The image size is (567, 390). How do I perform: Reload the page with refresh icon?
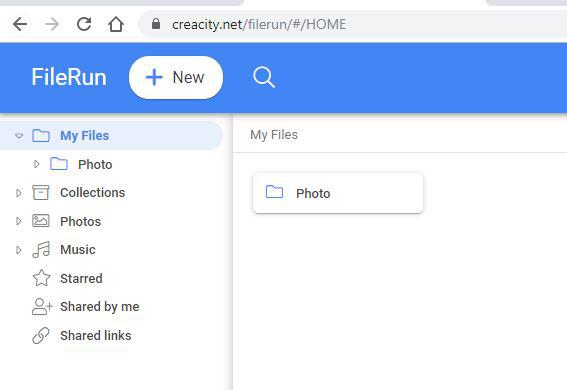pyautogui.click(x=84, y=24)
